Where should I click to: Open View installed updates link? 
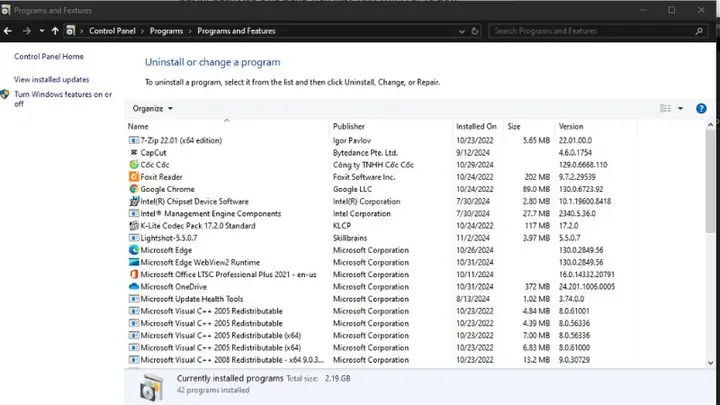pyautogui.click(x=51, y=79)
